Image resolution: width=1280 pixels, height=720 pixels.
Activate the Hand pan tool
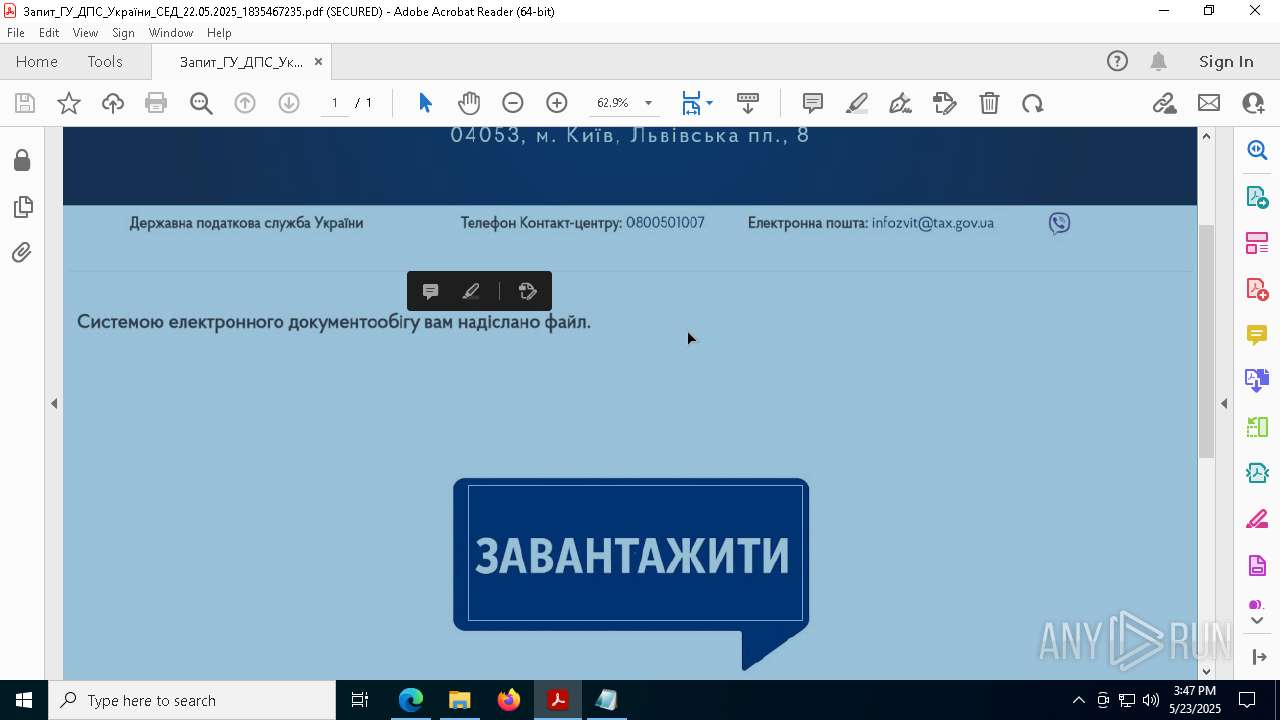tap(469, 103)
